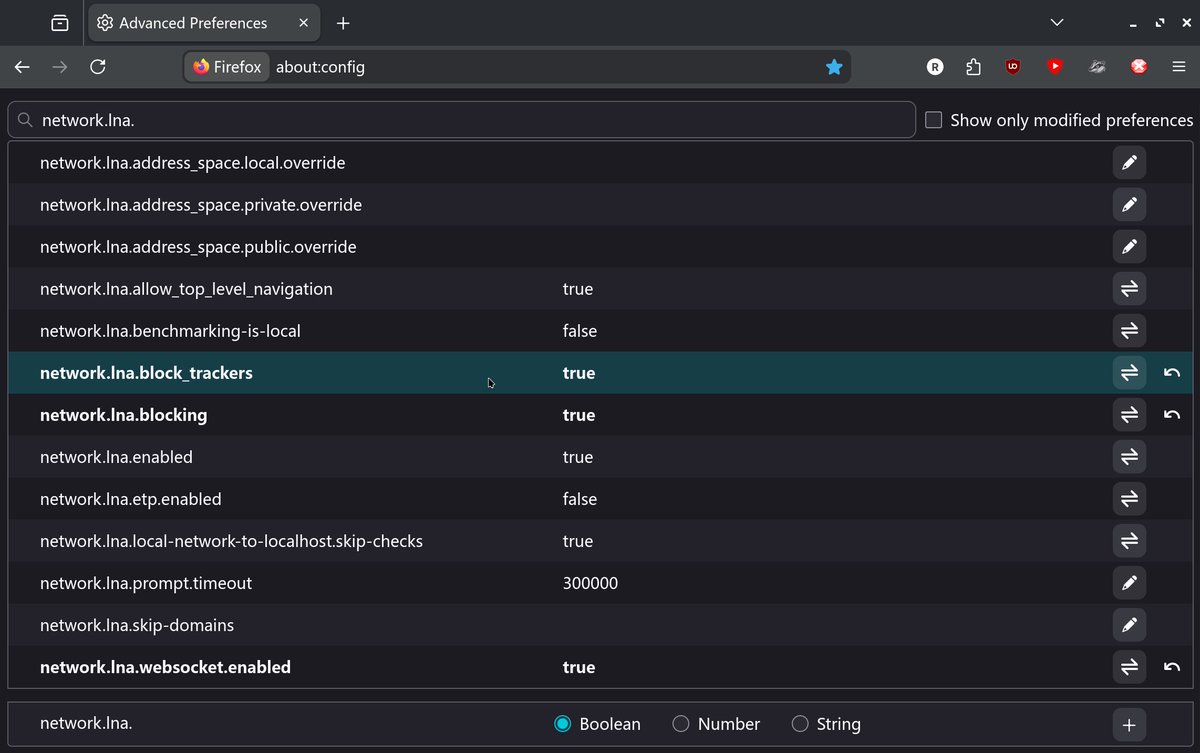Click the Firefox identity icon in address bar
Image resolution: width=1200 pixels, height=753 pixels.
[x=227, y=67]
